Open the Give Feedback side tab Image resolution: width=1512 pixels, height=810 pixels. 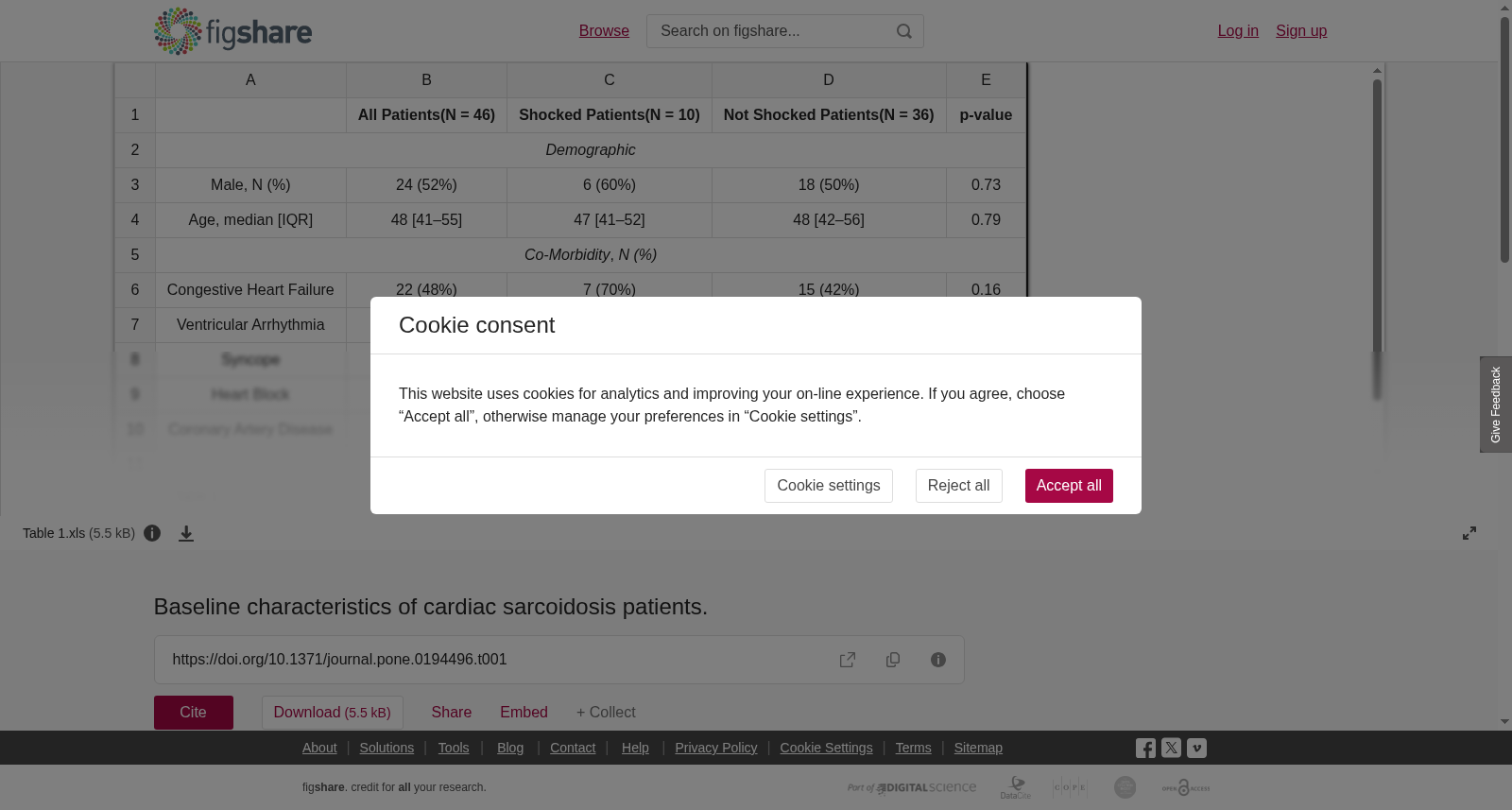point(1496,405)
